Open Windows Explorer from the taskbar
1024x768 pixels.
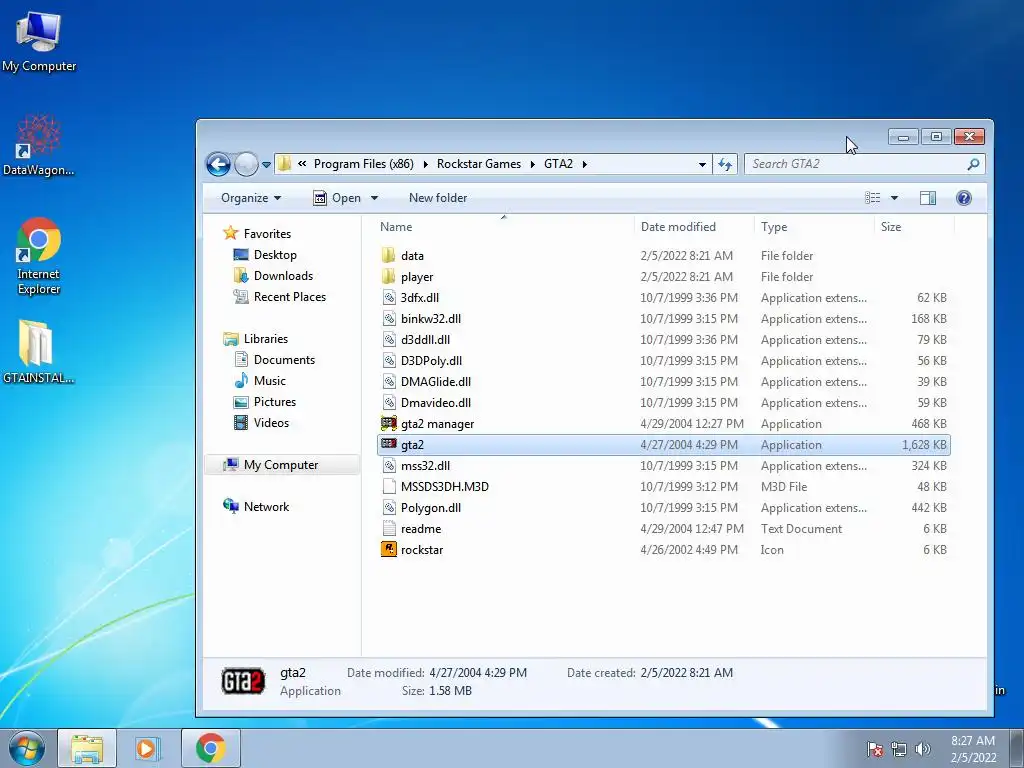click(x=87, y=748)
